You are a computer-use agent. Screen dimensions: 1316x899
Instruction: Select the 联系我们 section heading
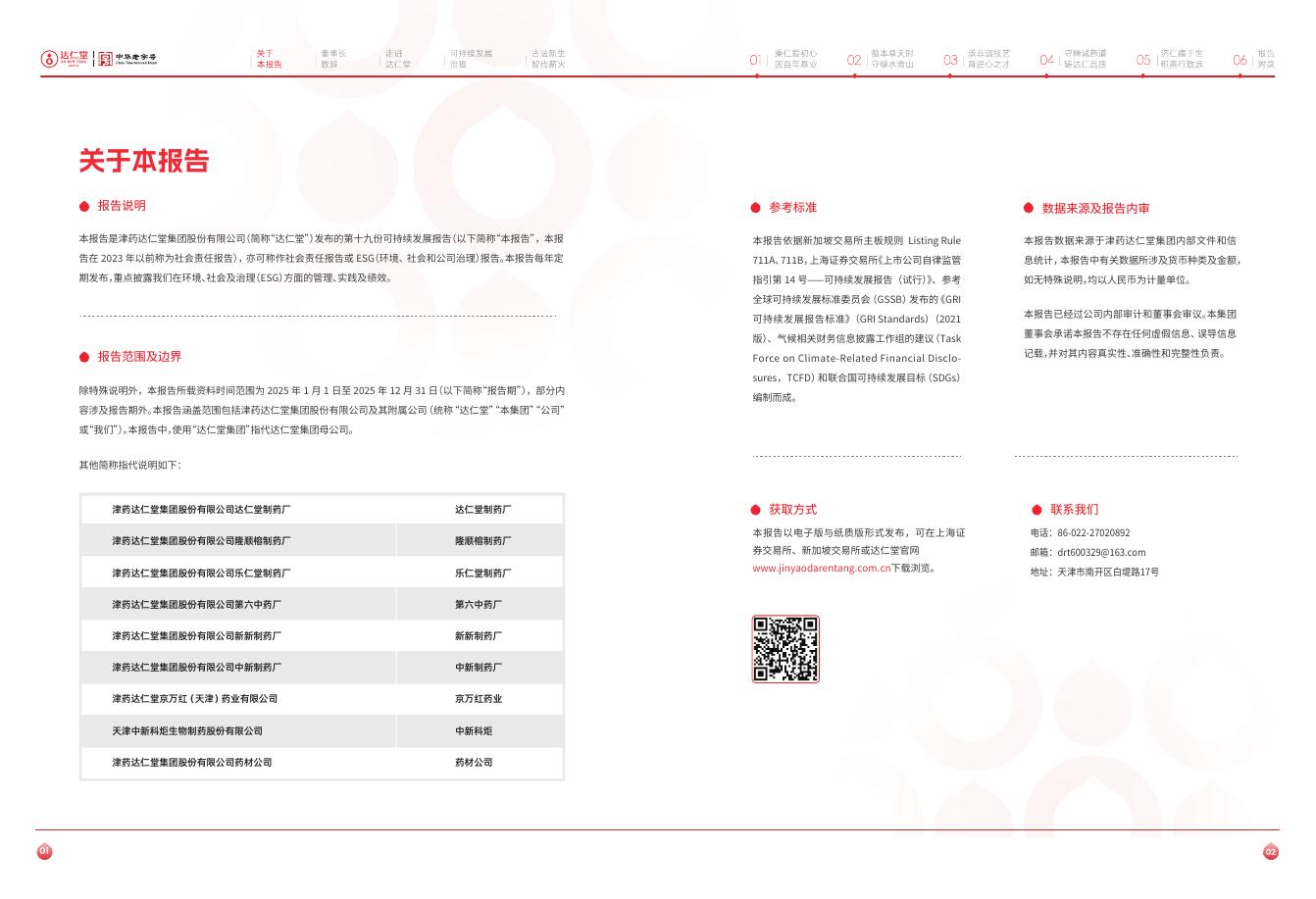point(1075,510)
